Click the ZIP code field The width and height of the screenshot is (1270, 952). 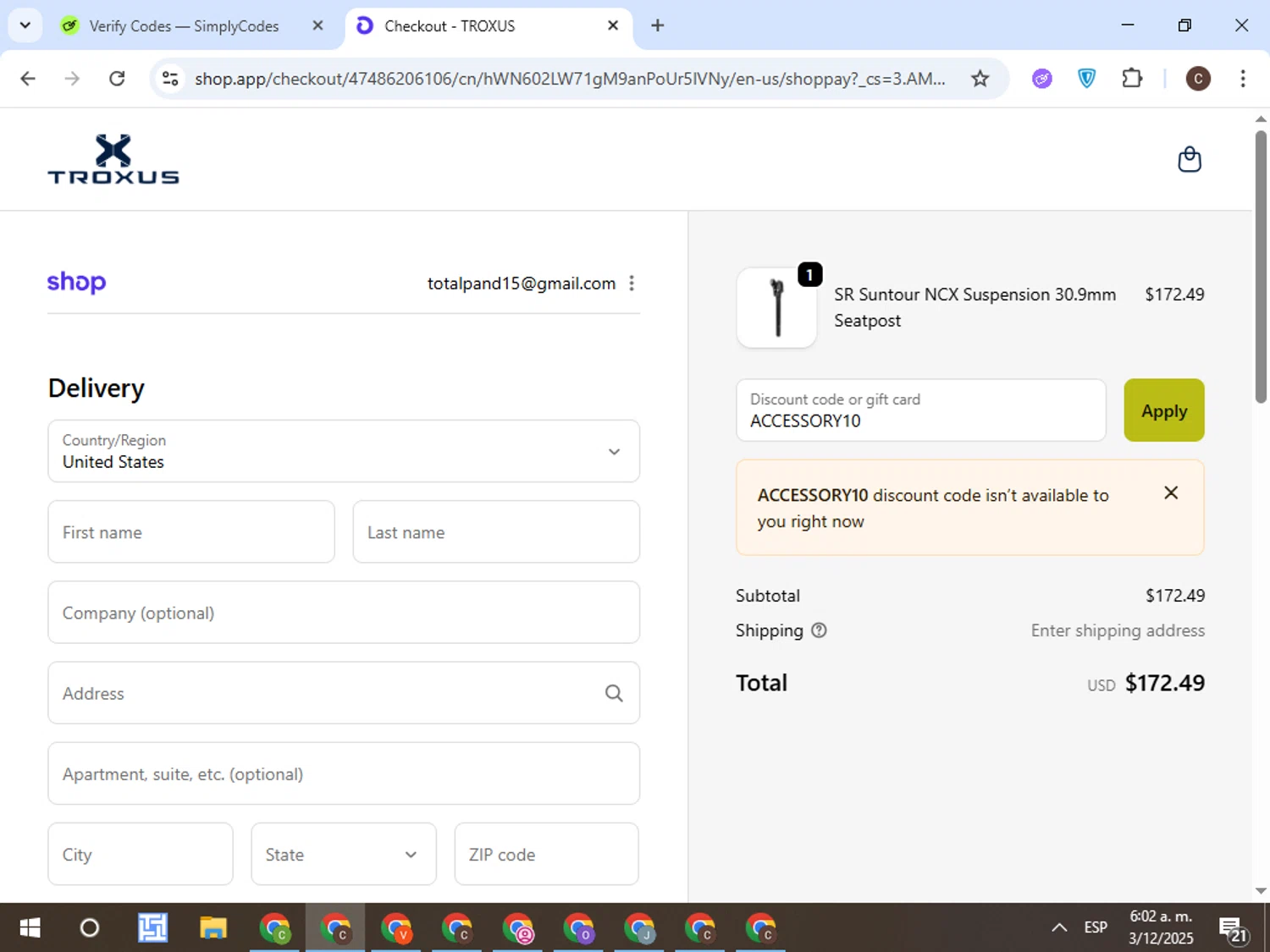[547, 854]
